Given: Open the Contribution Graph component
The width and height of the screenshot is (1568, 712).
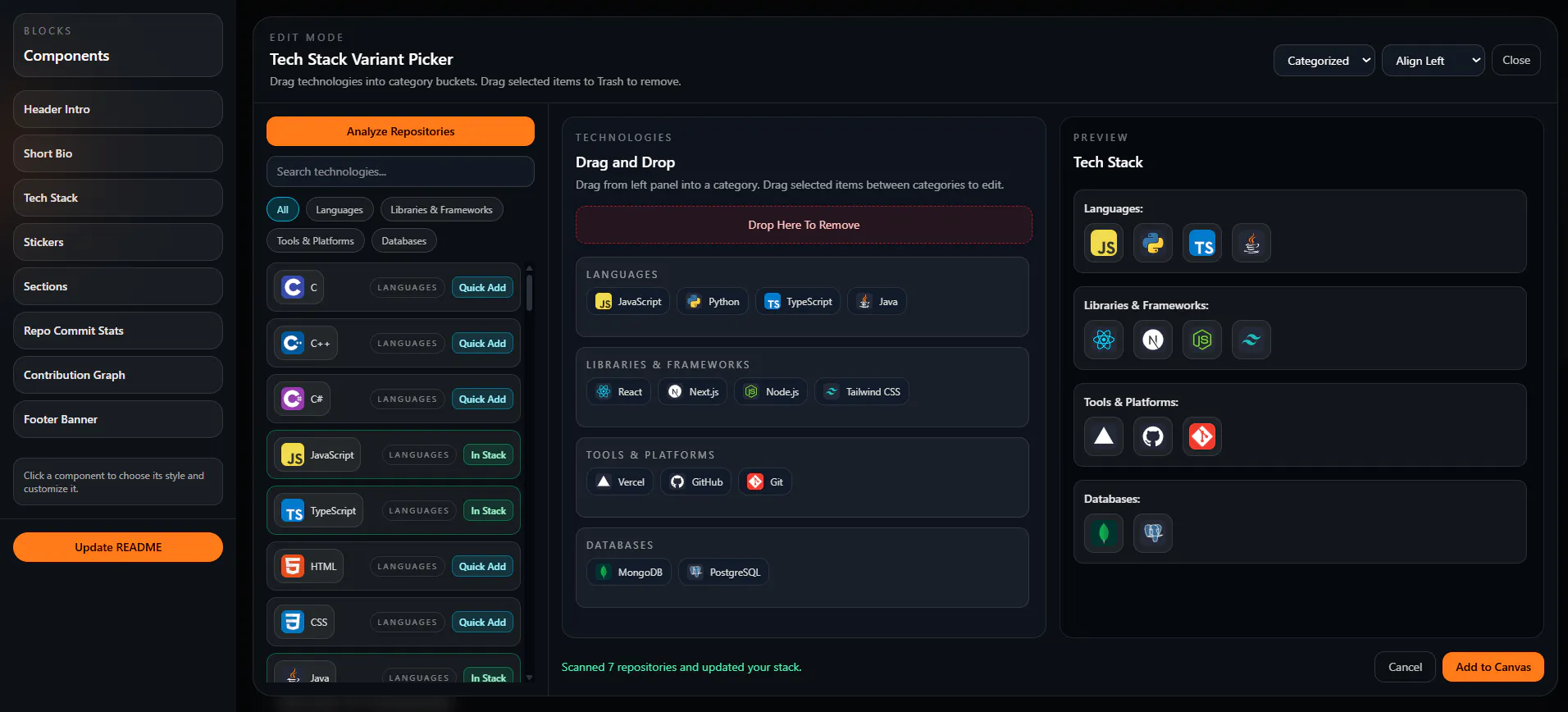Looking at the screenshot, I should (118, 375).
